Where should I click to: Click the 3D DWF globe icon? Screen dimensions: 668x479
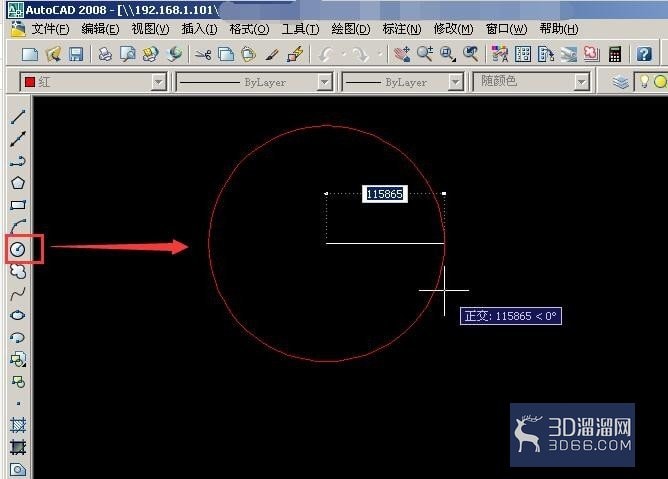point(174,54)
